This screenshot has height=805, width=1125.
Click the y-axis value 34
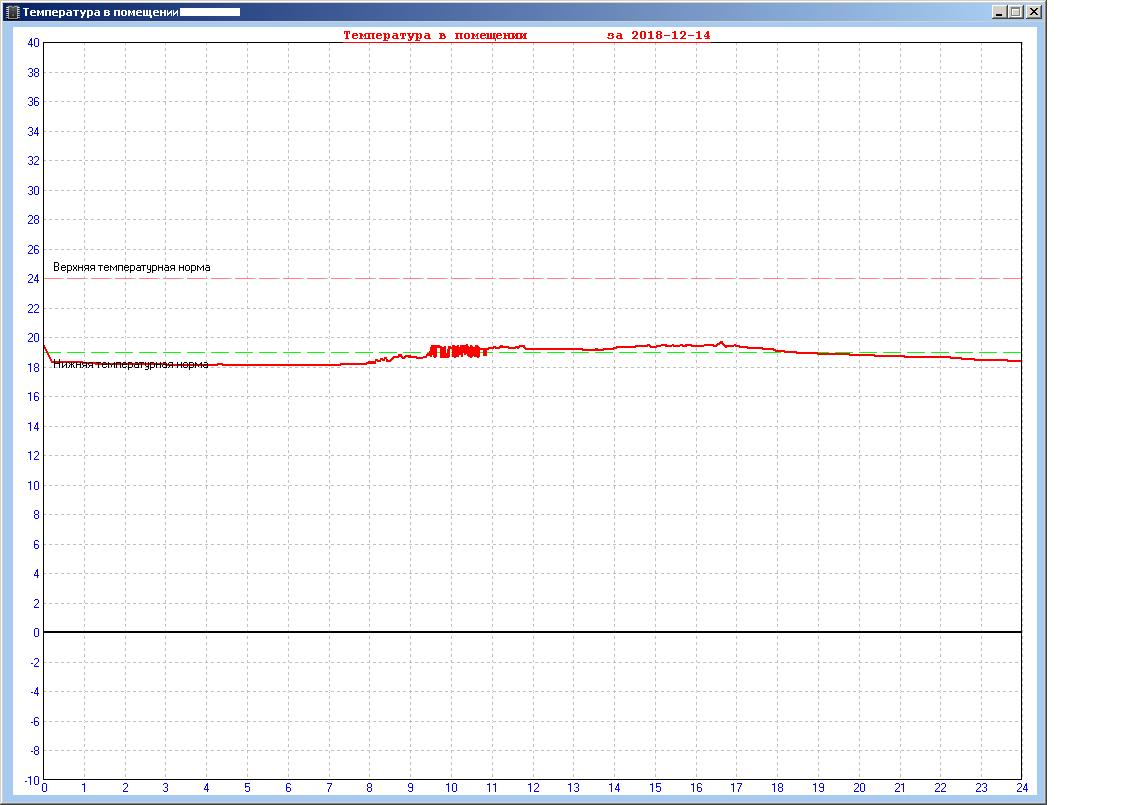(x=34, y=131)
